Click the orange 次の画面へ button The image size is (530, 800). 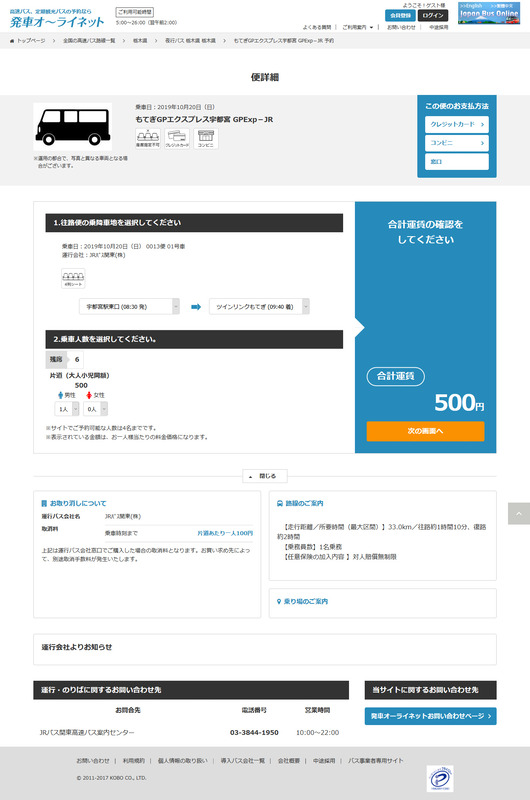point(425,431)
